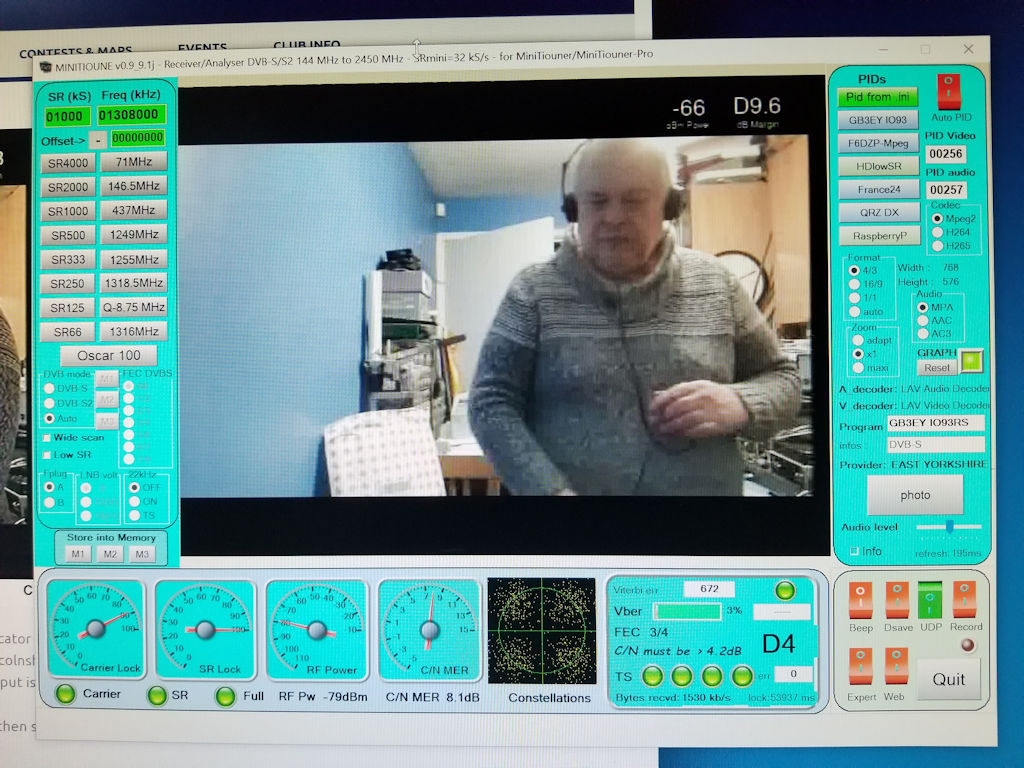
Task: Click the RF Power gauge
Action: tap(317, 630)
